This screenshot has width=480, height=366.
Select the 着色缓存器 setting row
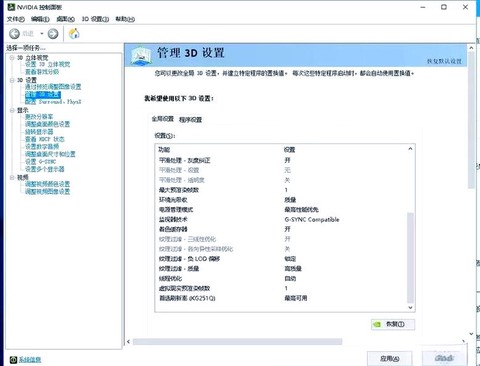coord(281,229)
